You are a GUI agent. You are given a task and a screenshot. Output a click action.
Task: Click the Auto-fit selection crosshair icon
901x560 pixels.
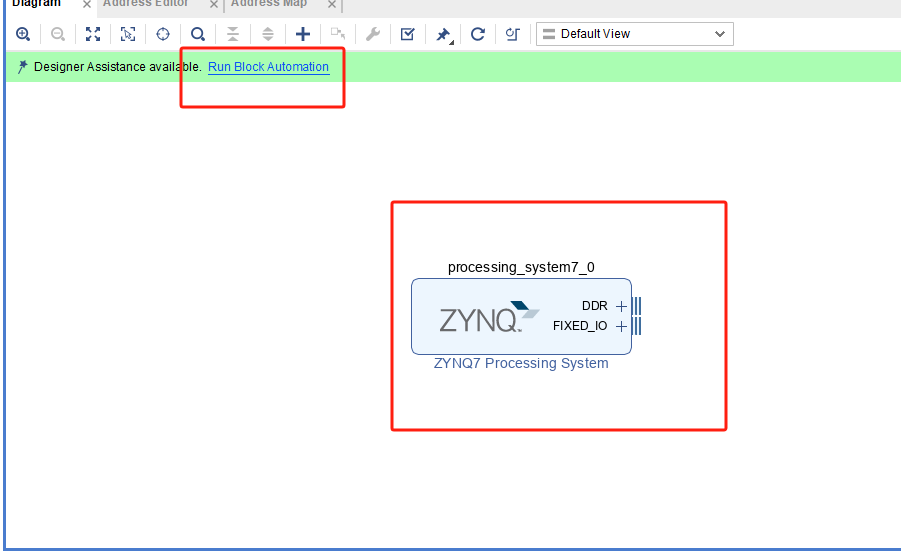coord(163,34)
